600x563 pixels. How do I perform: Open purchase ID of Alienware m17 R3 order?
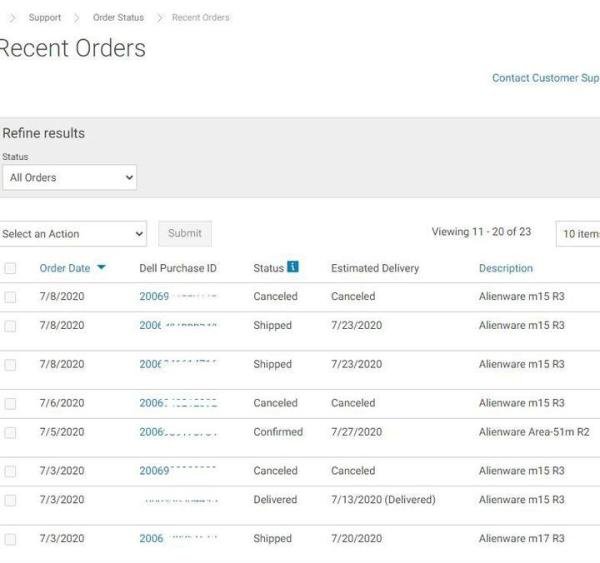coord(178,539)
